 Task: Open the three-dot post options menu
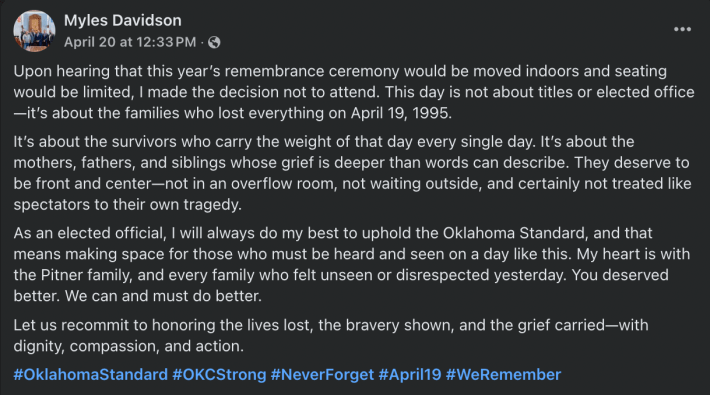point(682,29)
